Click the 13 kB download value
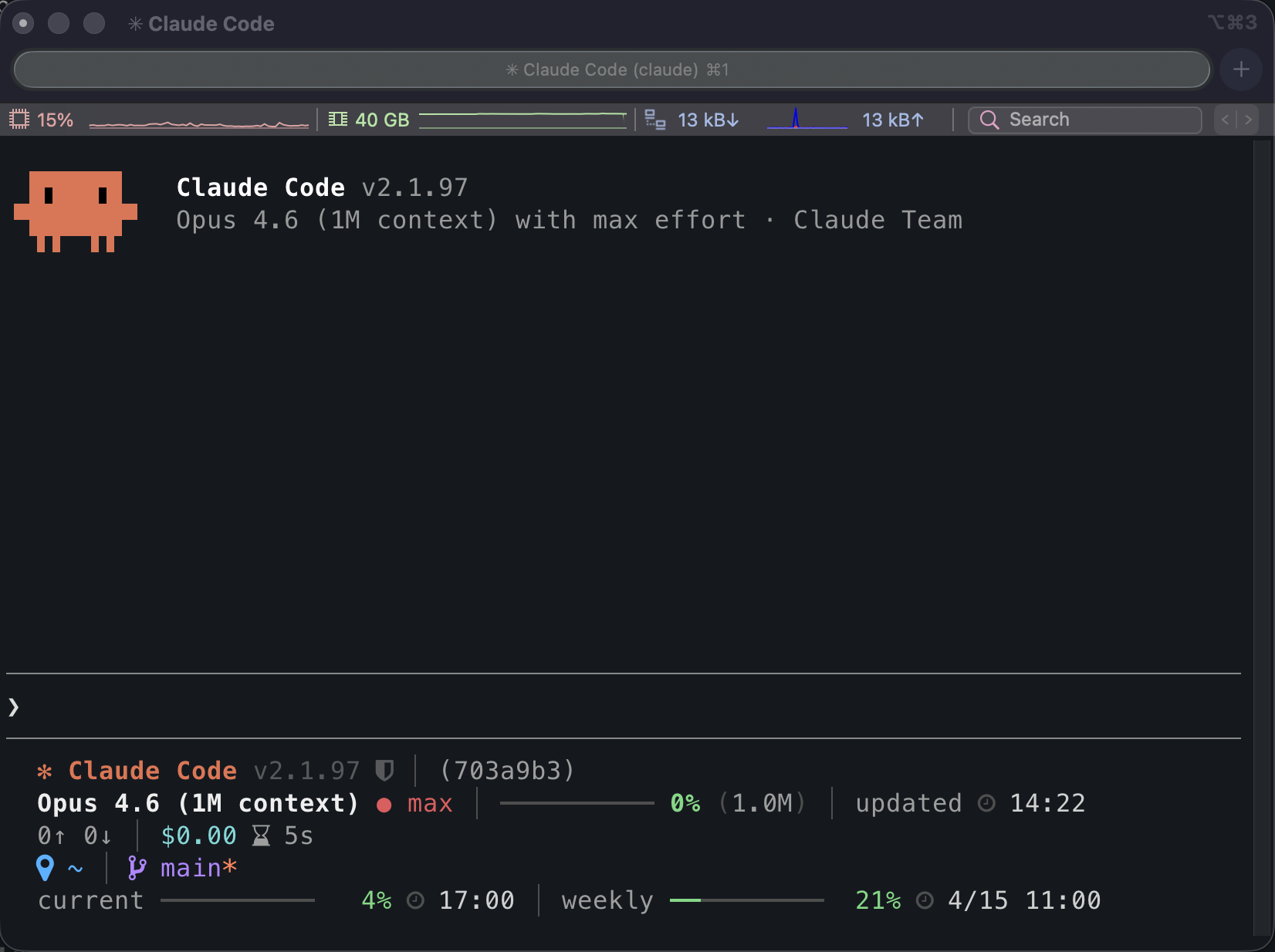 coord(709,120)
